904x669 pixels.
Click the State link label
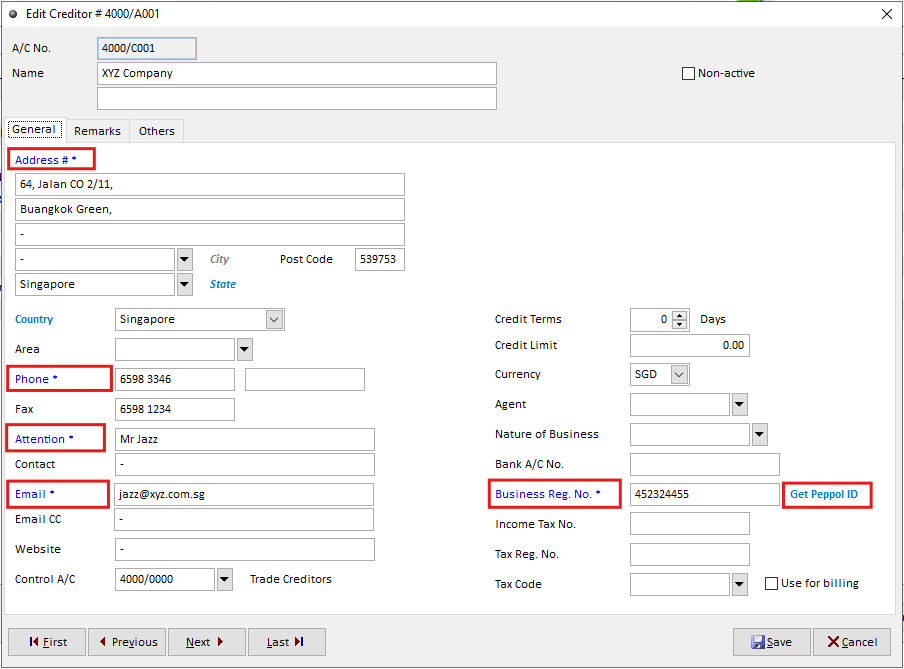(223, 284)
